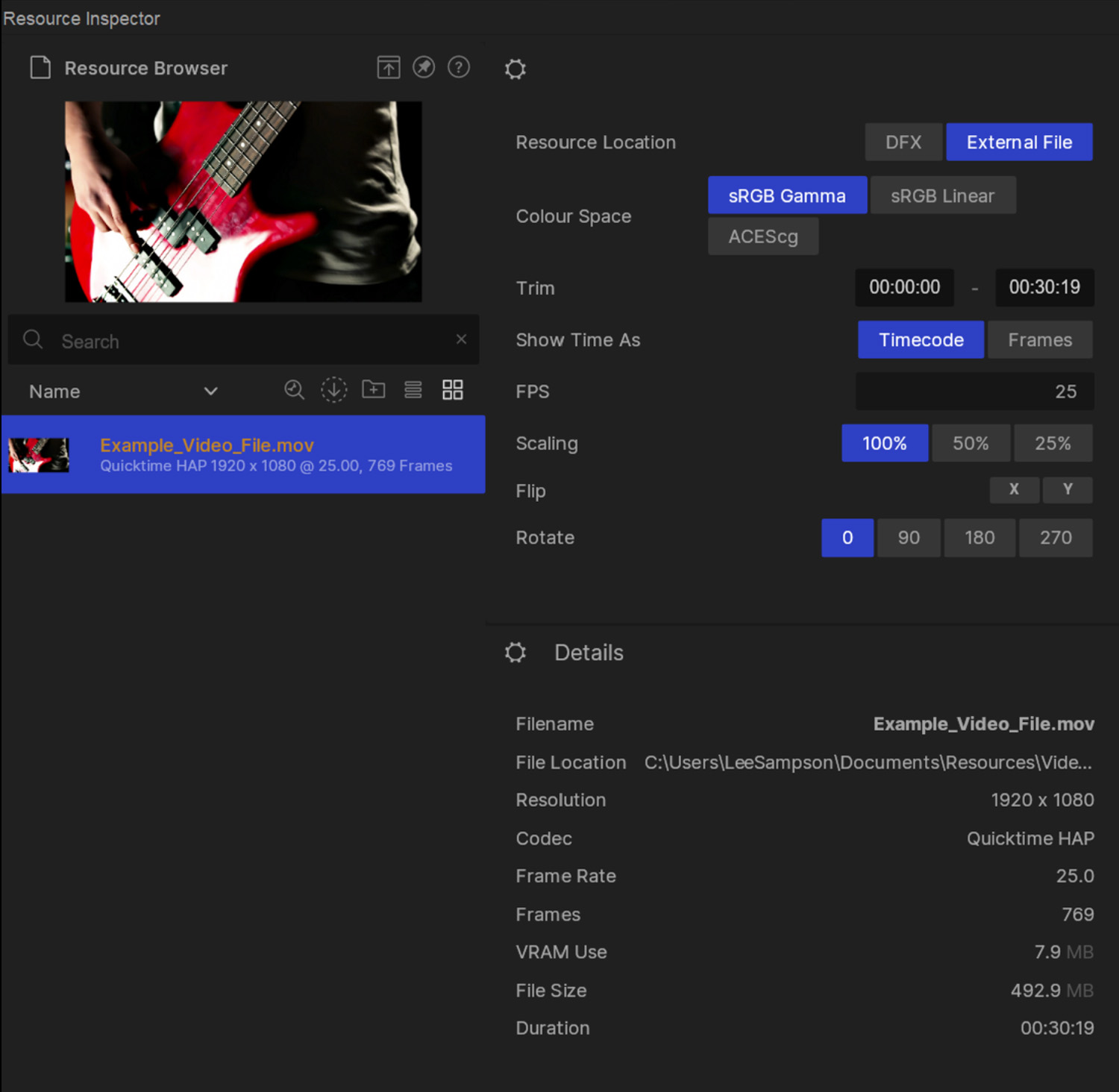The image size is (1119, 1092).
Task: Select sRGB Linear colour space
Action: click(x=942, y=195)
